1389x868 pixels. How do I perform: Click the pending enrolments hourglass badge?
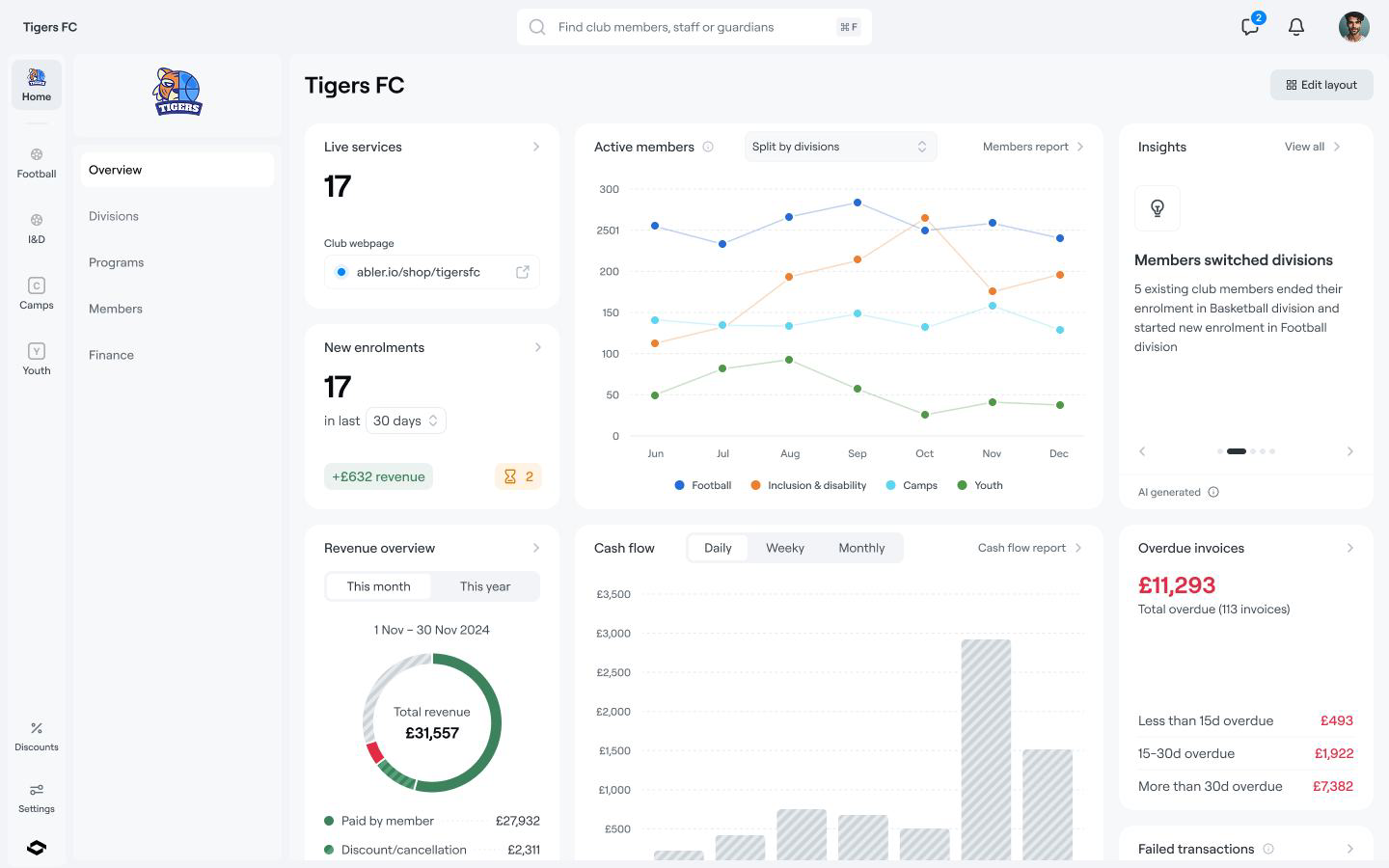coord(518,476)
